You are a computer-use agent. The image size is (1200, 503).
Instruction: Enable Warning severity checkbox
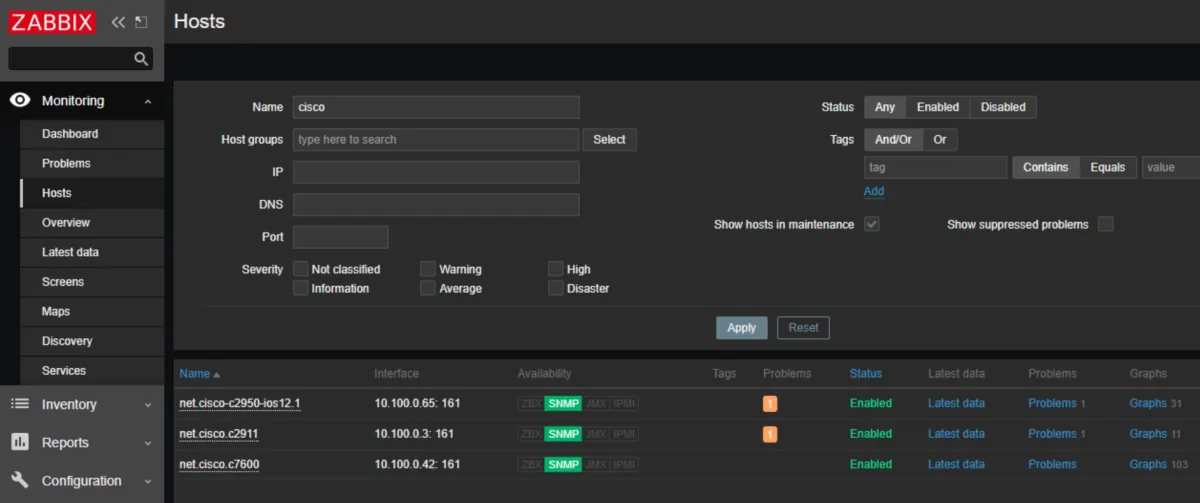428,269
